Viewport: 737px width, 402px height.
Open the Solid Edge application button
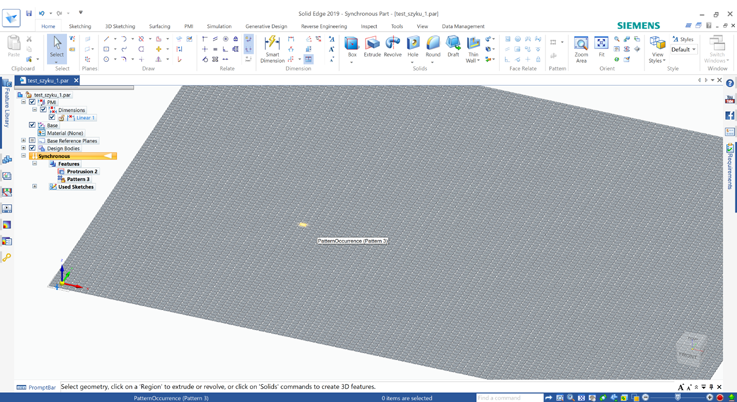[11, 18]
